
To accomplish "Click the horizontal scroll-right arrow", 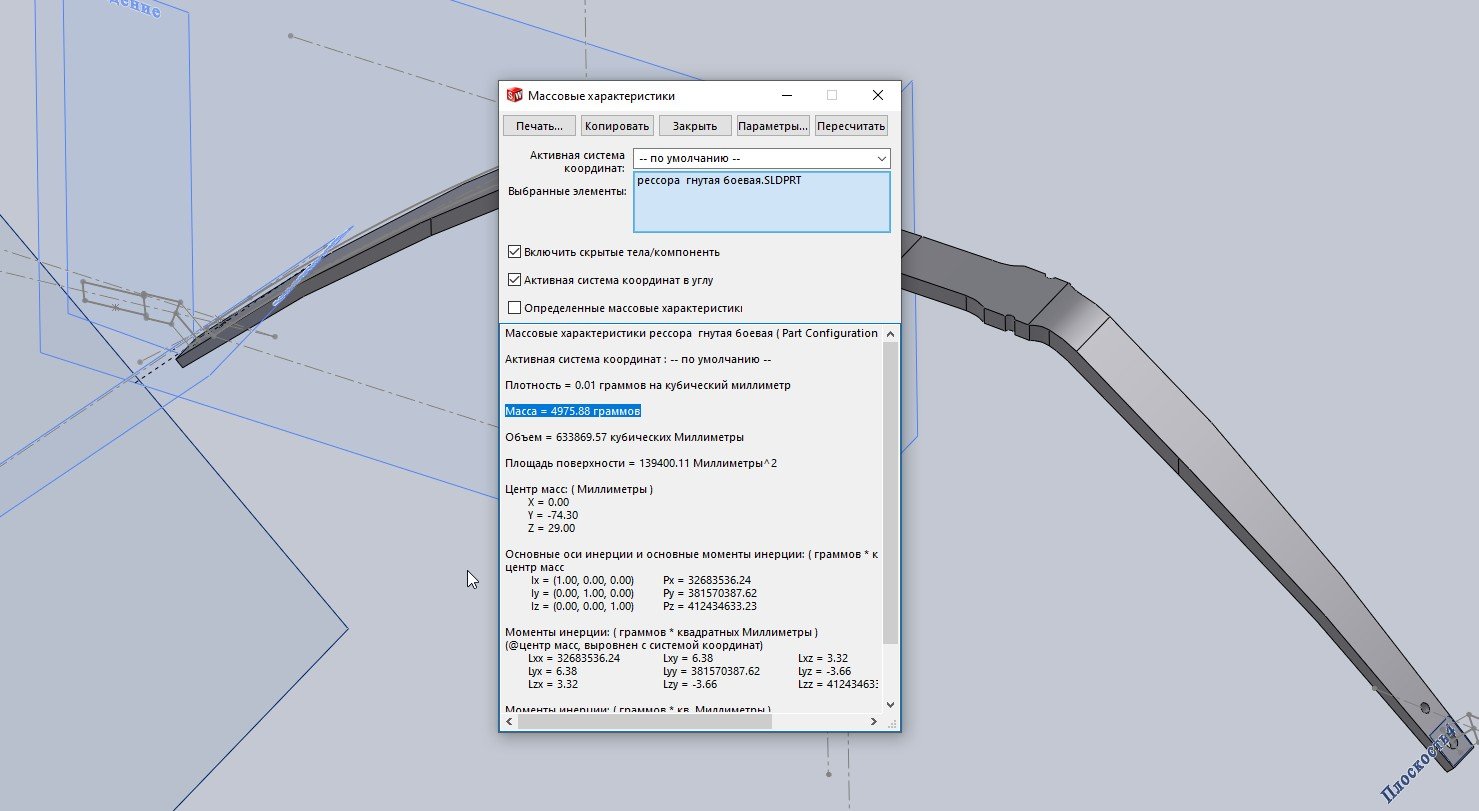I will pos(873,721).
